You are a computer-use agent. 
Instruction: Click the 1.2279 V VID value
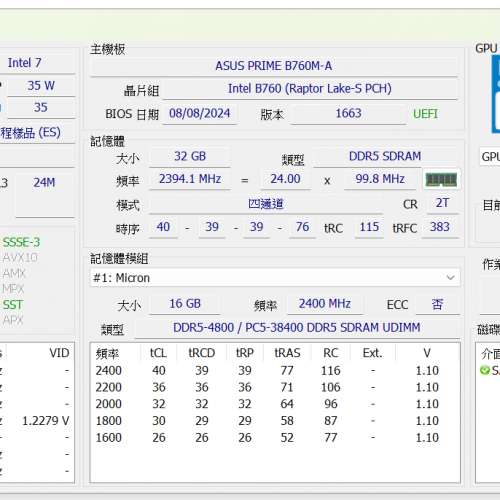point(46,421)
